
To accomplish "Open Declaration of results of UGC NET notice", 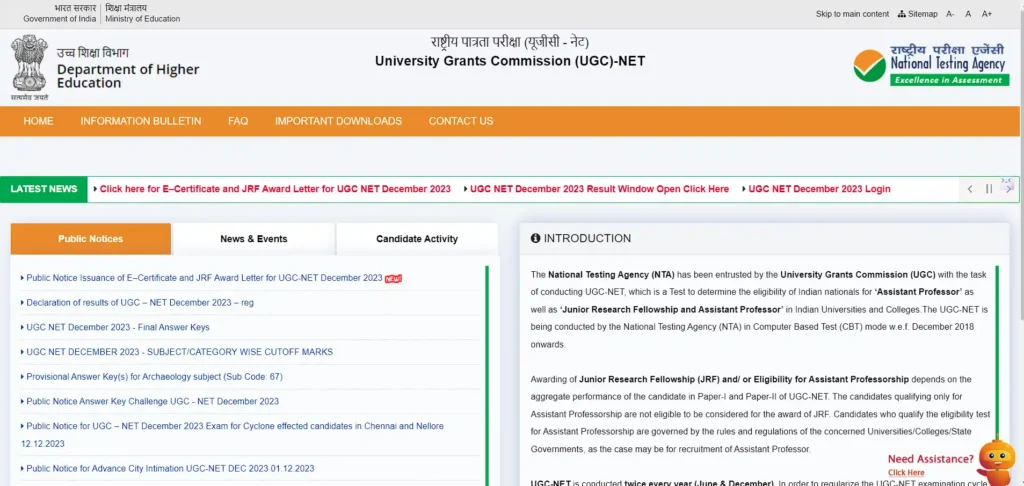I will pyautogui.click(x=140, y=302).
